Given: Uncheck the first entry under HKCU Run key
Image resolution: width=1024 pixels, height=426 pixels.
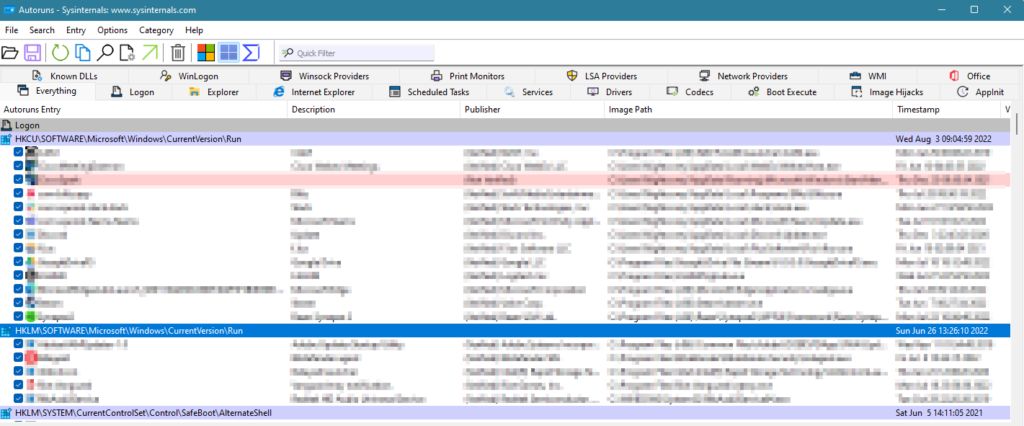Looking at the screenshot, I should (x=18, y=152).
